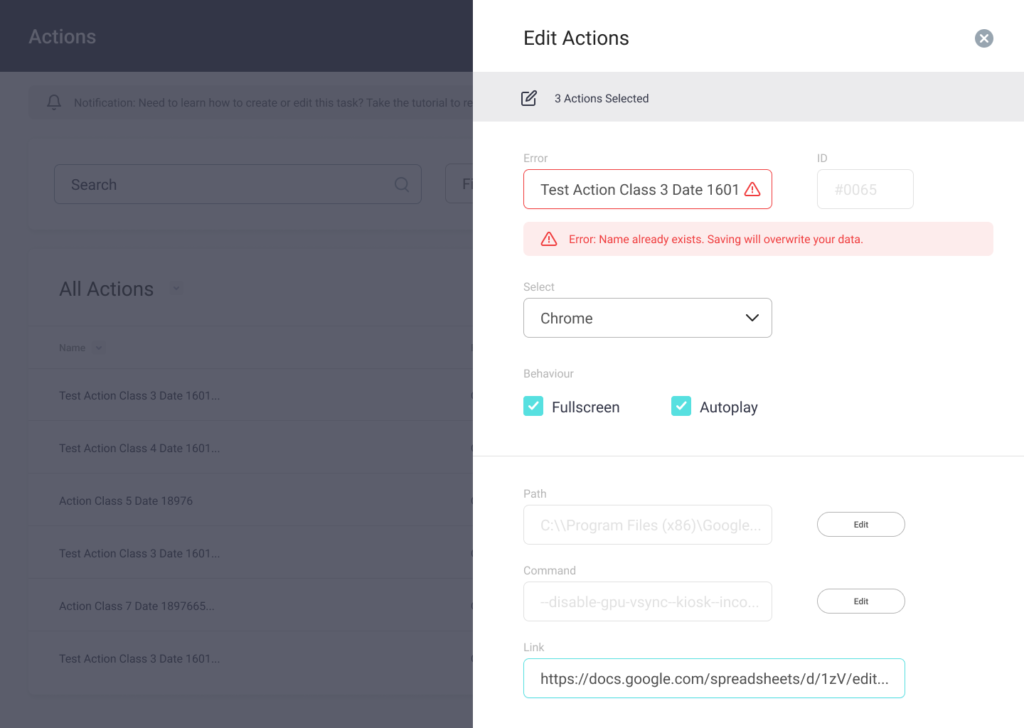Image resolution: width=1024 pixels, height=728 pixels.
Task: Select the Action Class 5 Date 18976 row
Action: click(x=126, y=501)
